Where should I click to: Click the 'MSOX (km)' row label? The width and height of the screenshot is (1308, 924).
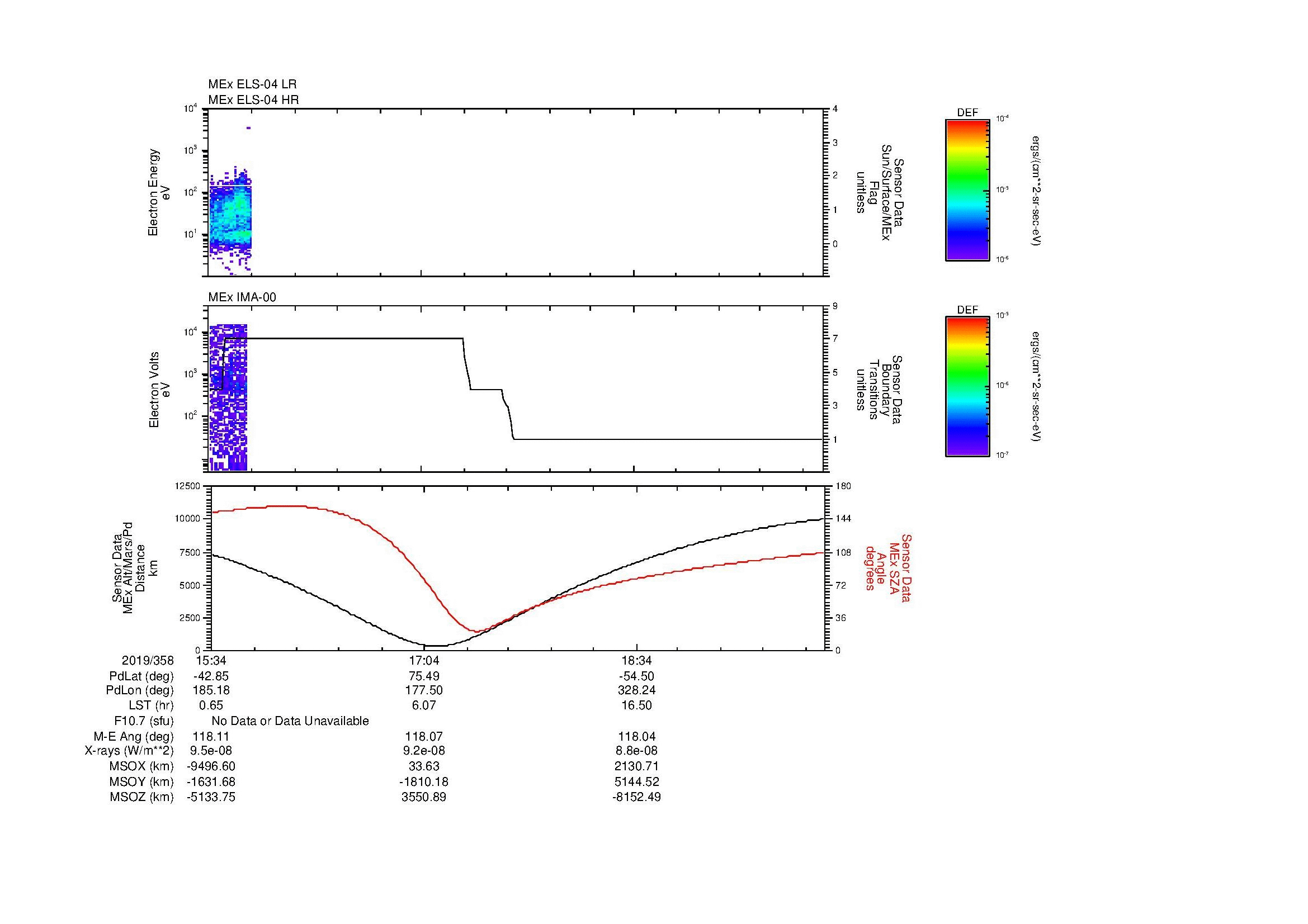coord(141,766)
